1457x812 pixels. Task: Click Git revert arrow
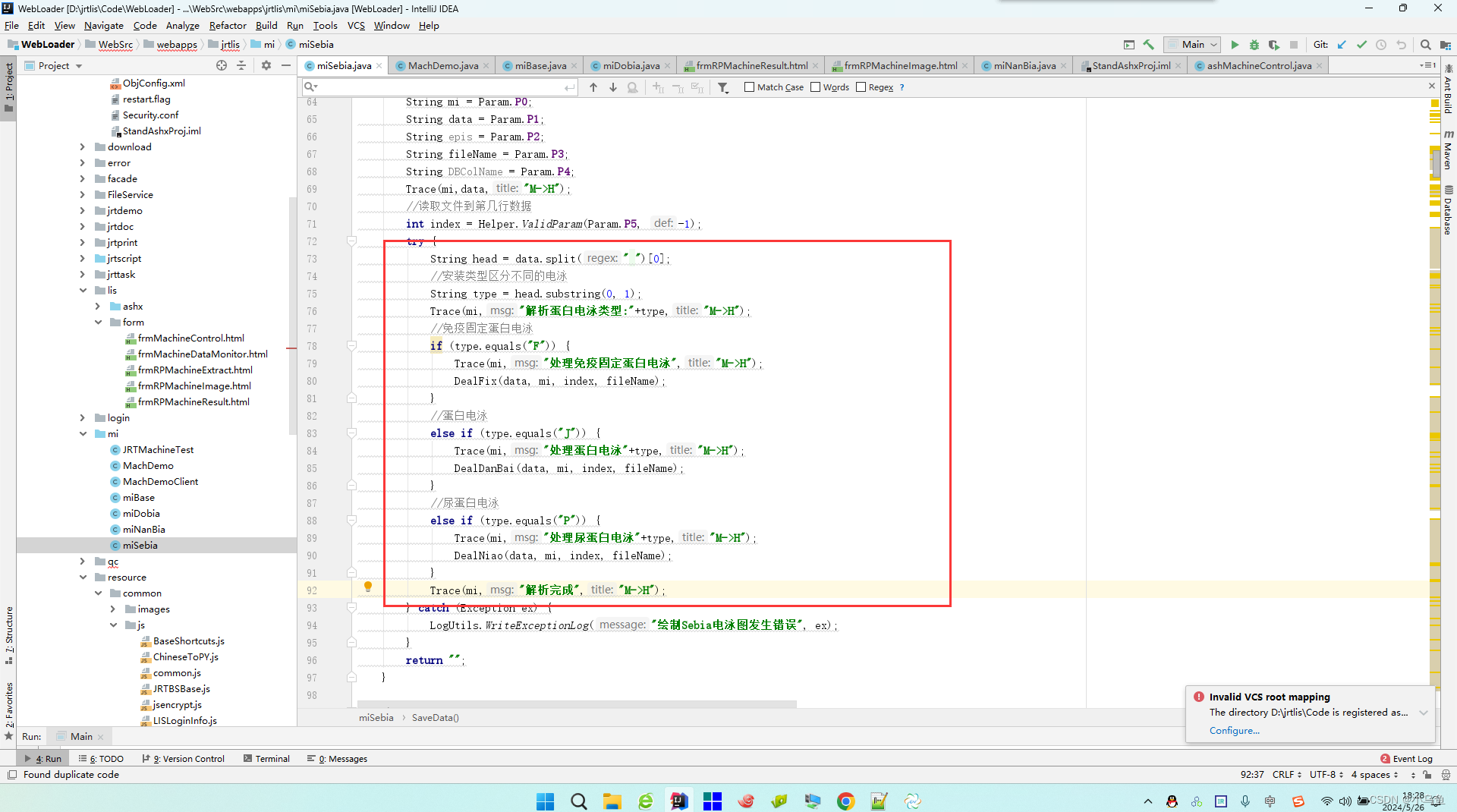coord(1401,45)
